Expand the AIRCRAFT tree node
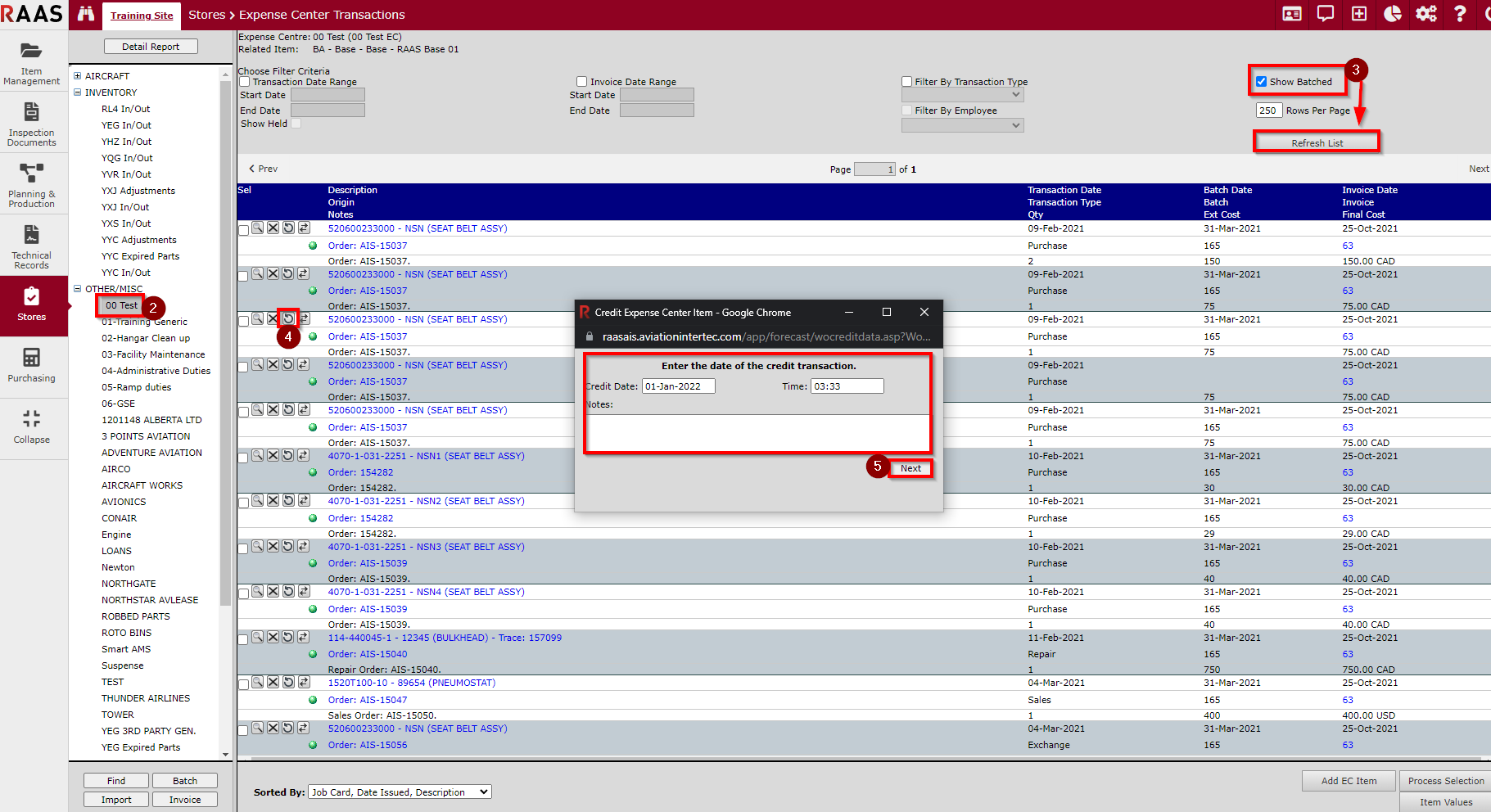 click(x=78, y=76)
